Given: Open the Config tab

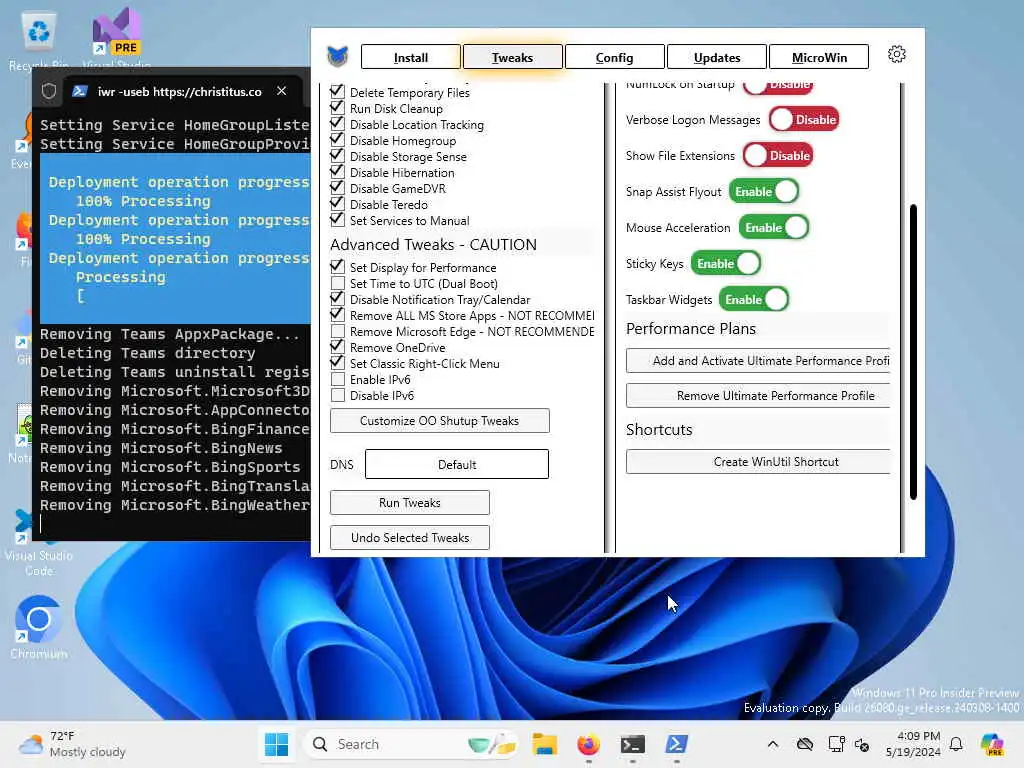Looking at the screenshot, I should pyautogui.click(x=615, y=57).
